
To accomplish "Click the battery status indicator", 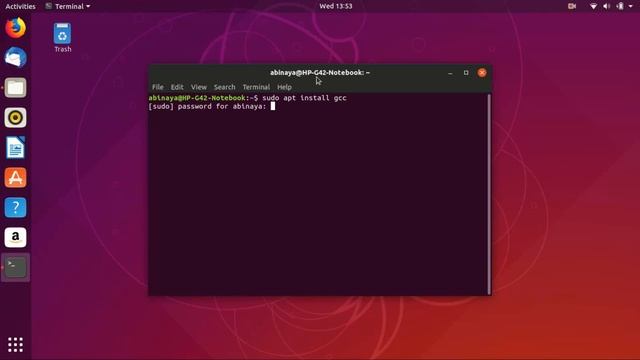I will [x=620, y=6].
